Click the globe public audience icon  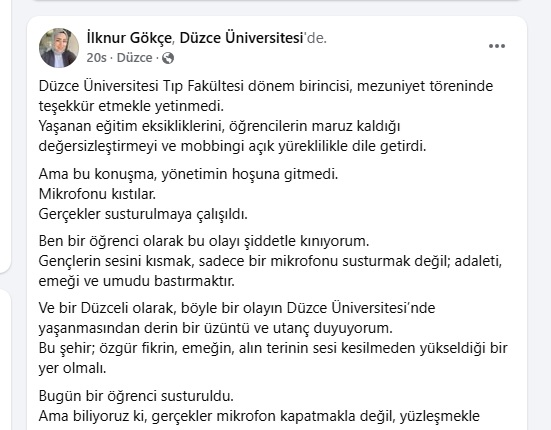click(168, 58)
